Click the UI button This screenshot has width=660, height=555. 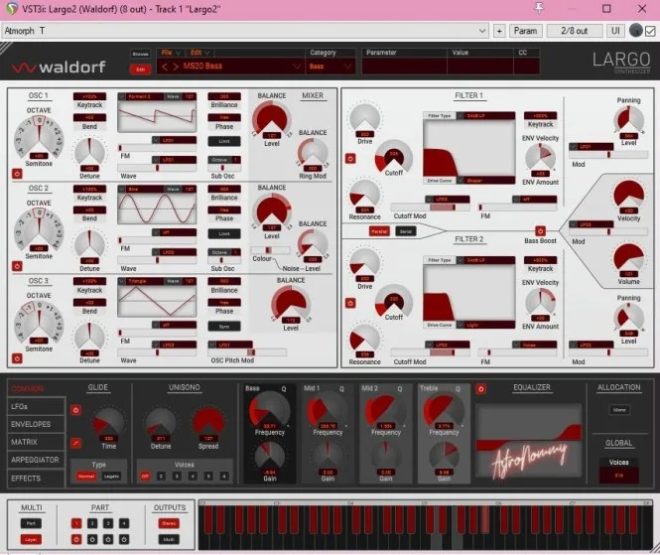pyautogui.click(x=615, y=31)
